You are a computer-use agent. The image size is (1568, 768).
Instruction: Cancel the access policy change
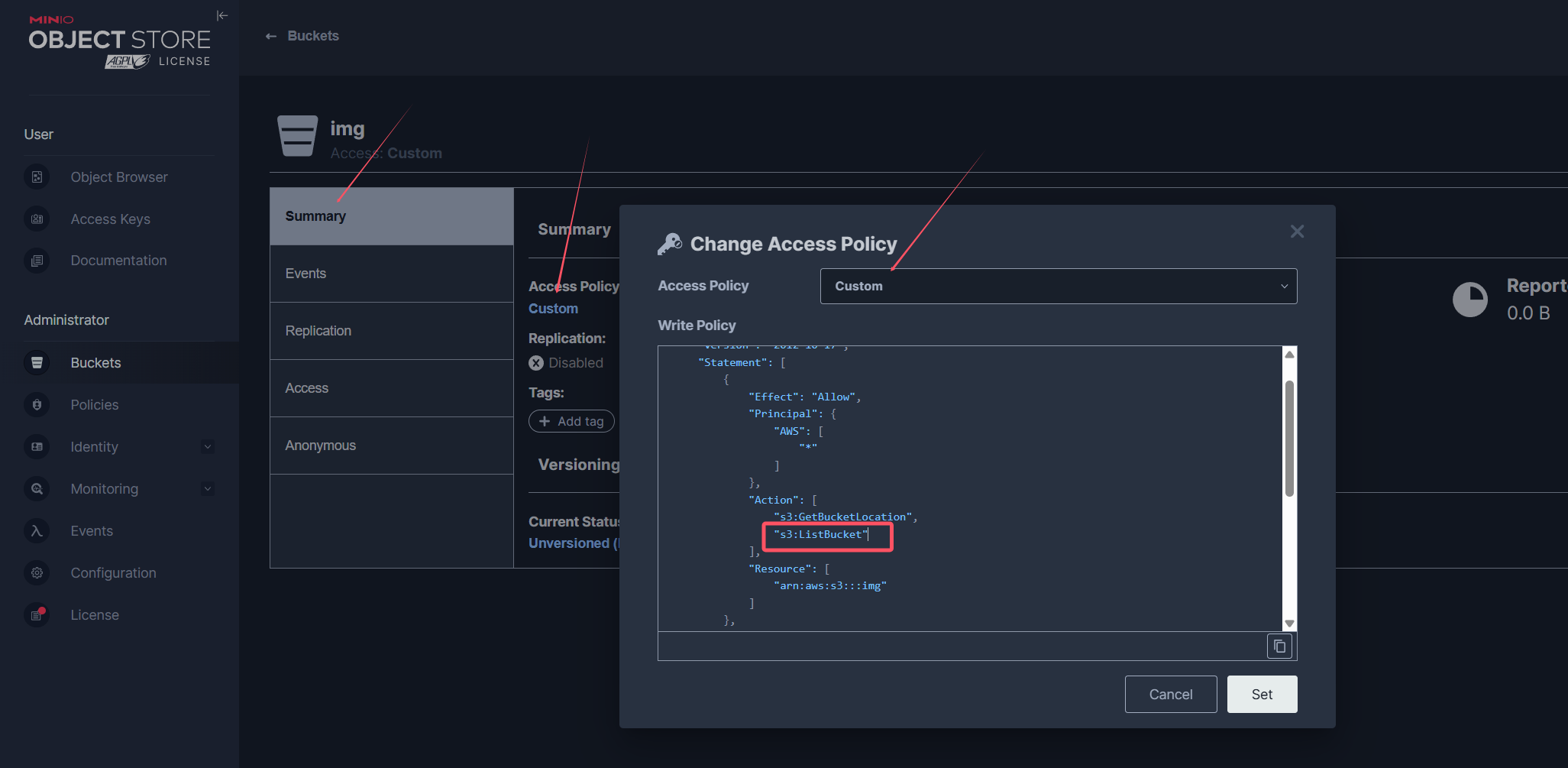click(x=1170, y=695)
